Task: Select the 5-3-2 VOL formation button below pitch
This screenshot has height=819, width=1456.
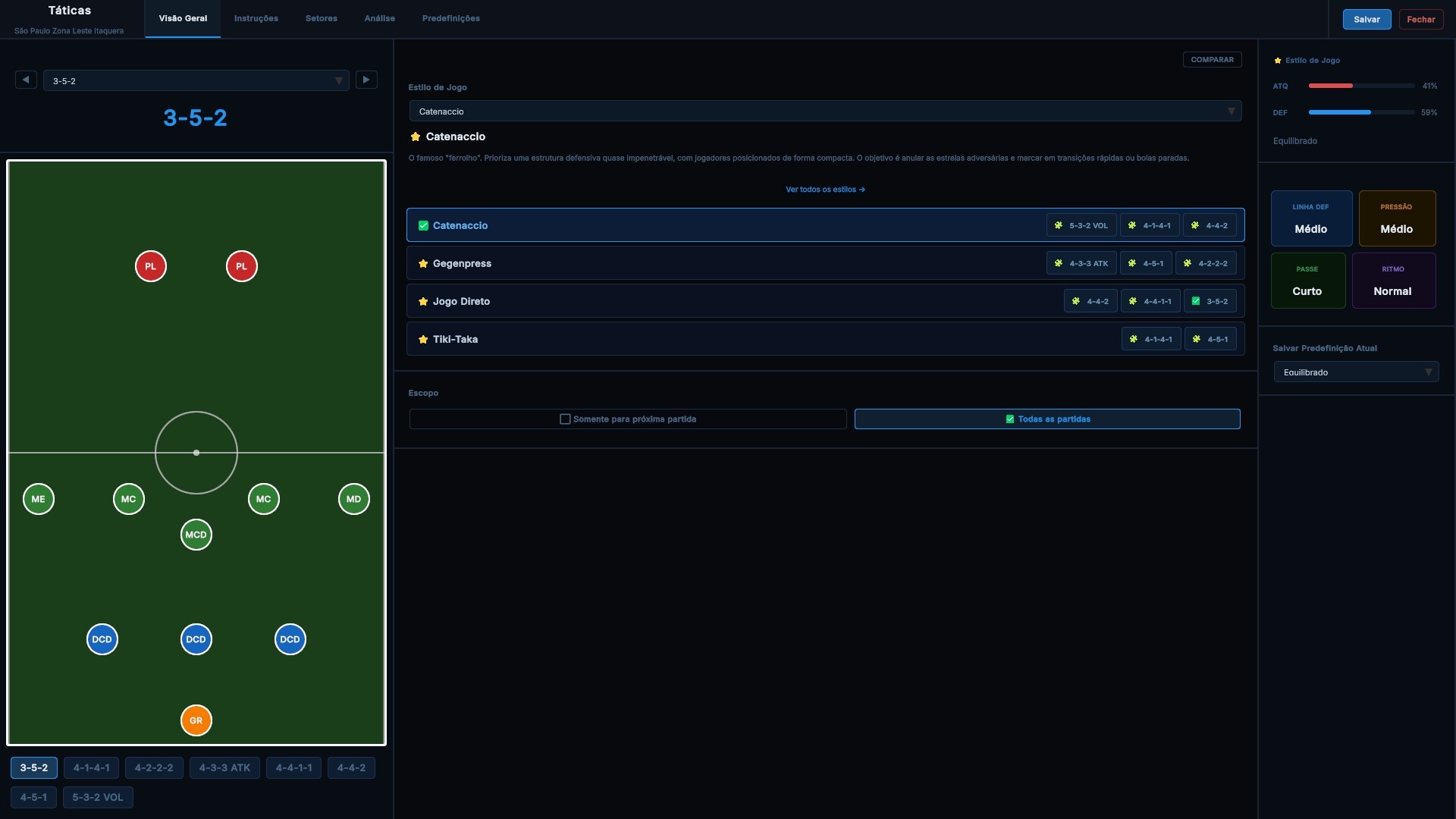Action: click(x=98, y=797)
